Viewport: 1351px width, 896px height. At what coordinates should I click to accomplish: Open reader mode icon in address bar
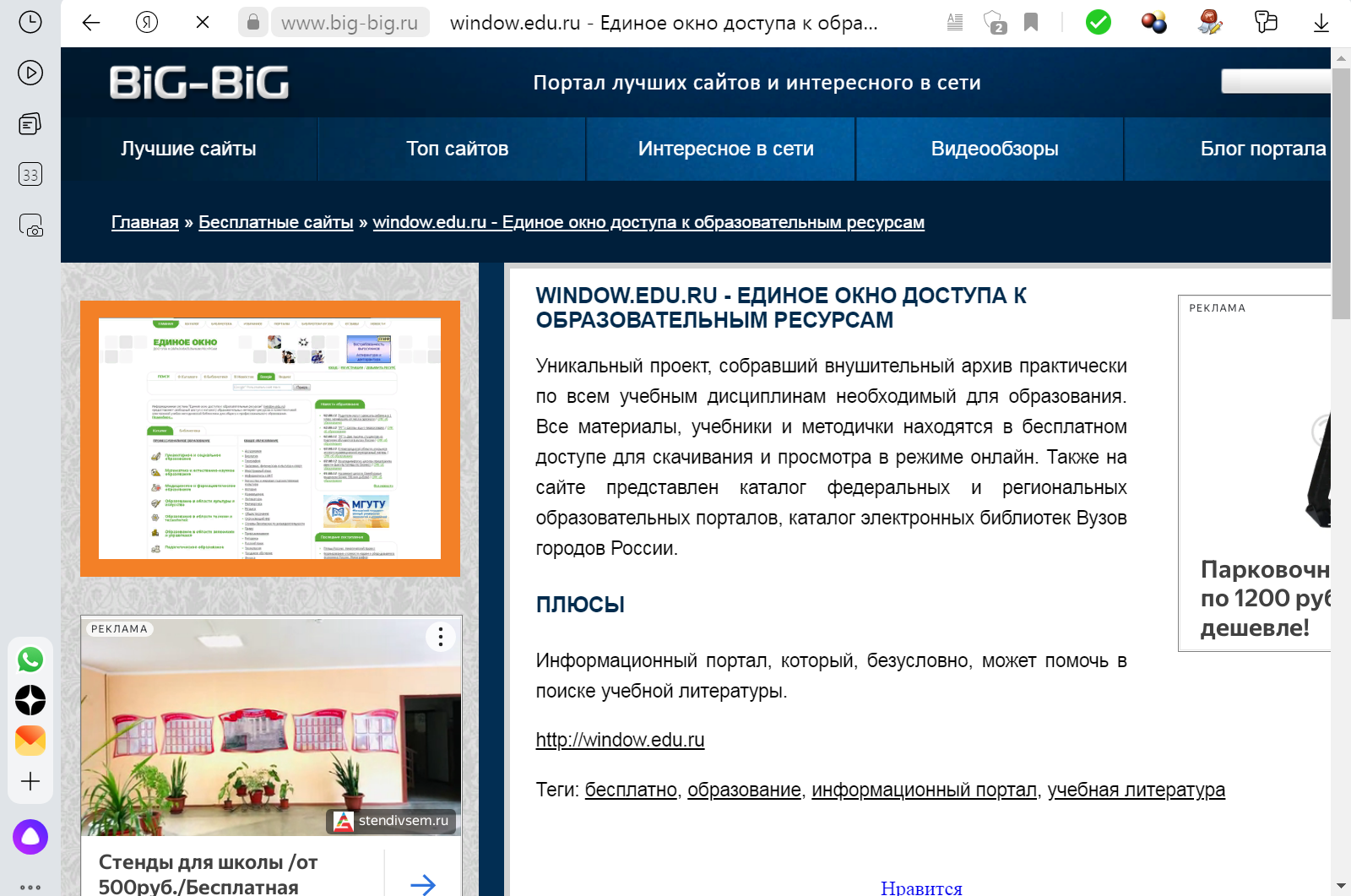955,23
